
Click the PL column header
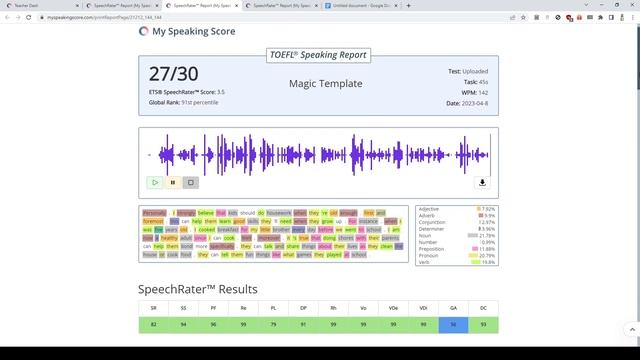coord(273,308)
